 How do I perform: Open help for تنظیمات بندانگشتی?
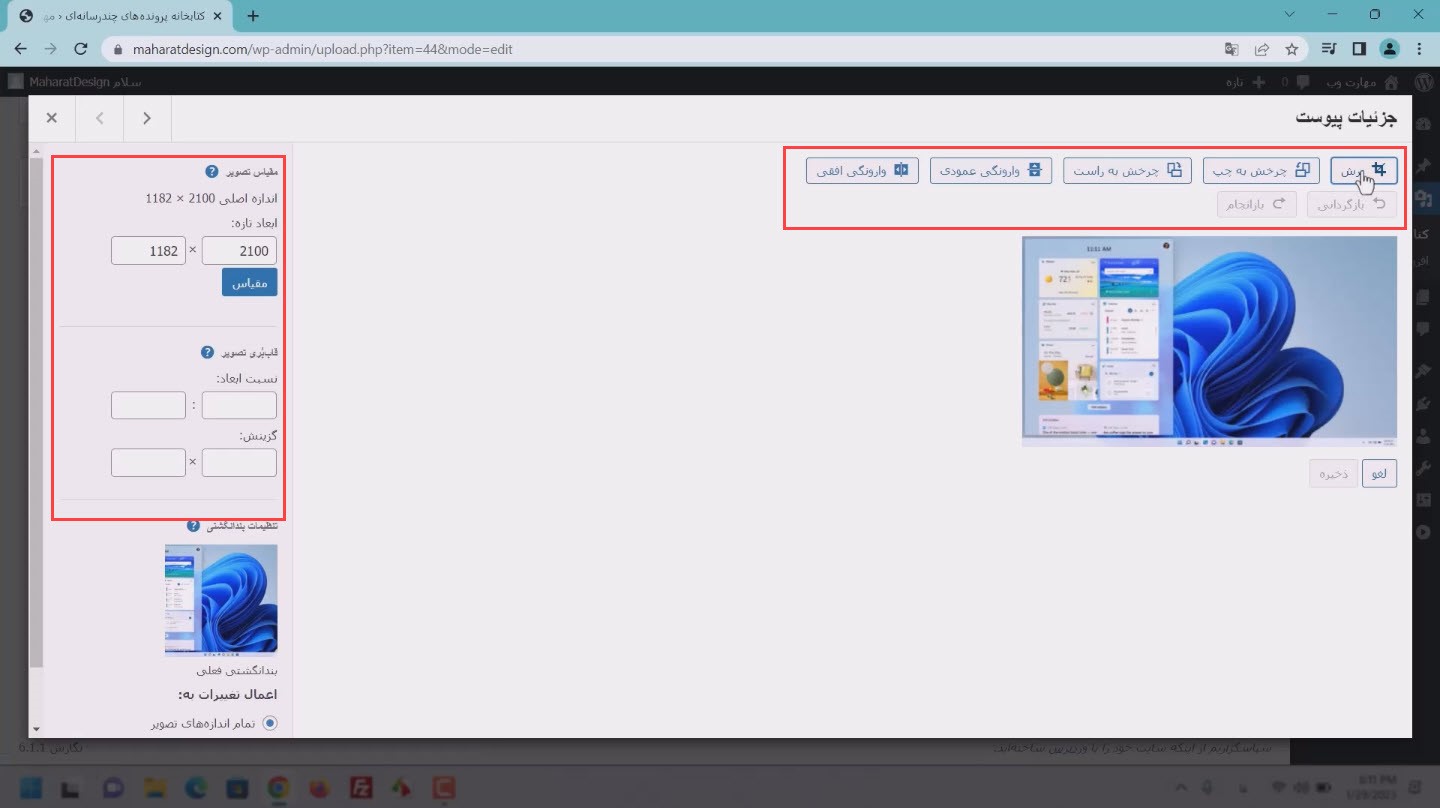[194, 525]
